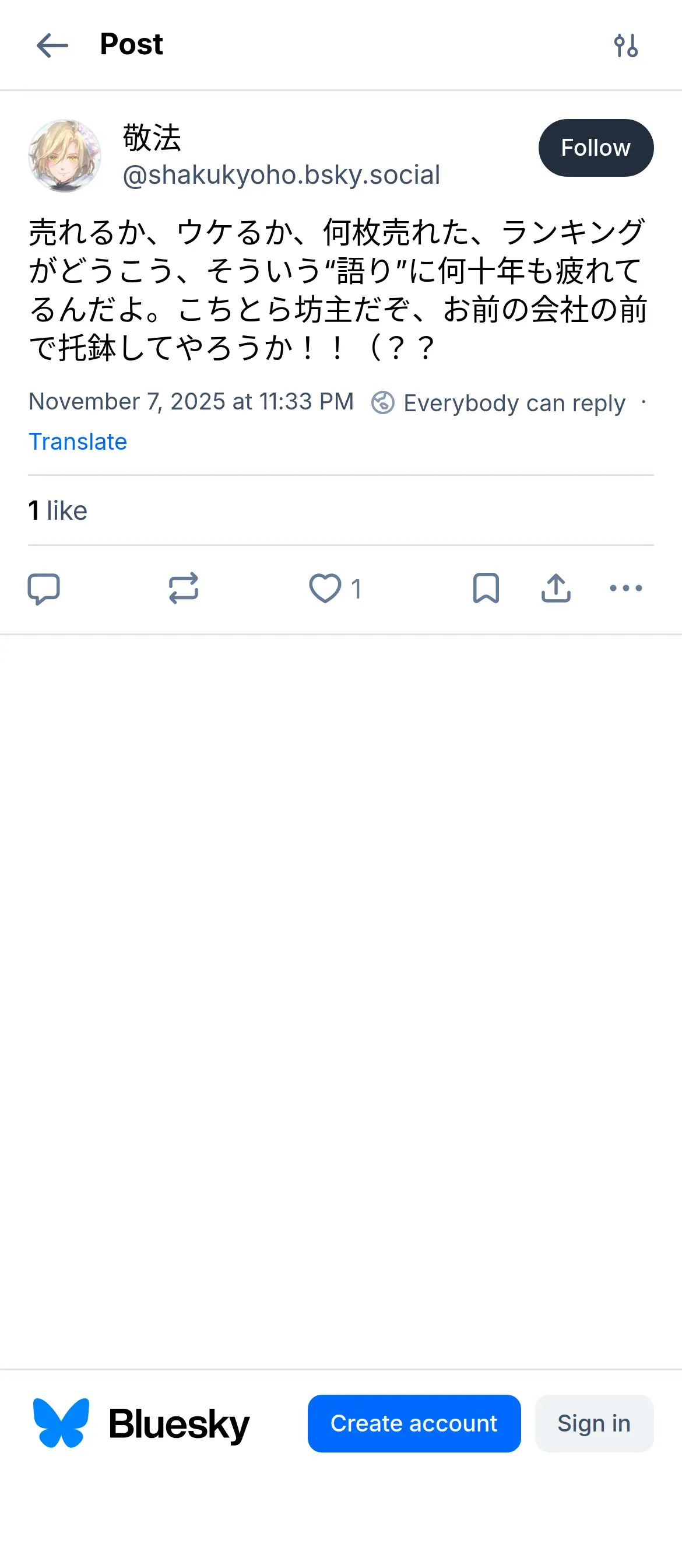
Task: Click 'Everybody can reply' label
Action: coord(514,403)
